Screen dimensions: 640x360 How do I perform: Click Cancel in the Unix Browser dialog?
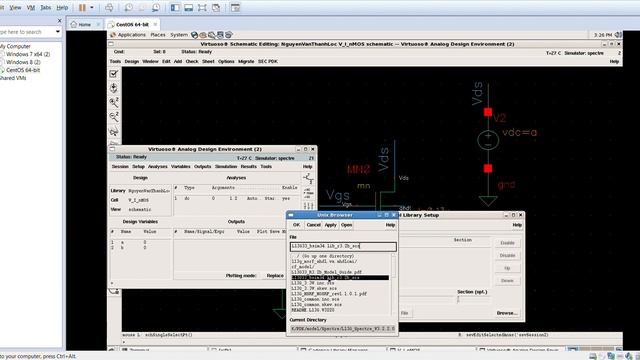[x=313, y=225]
